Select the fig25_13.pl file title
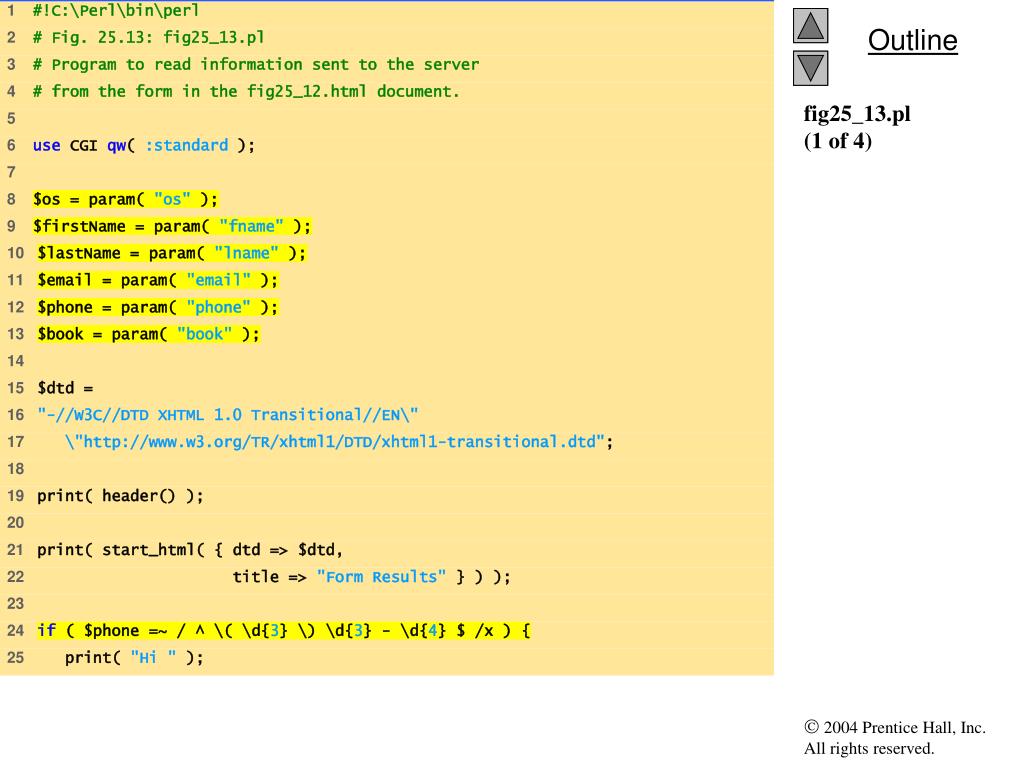 tap(857, 114)
